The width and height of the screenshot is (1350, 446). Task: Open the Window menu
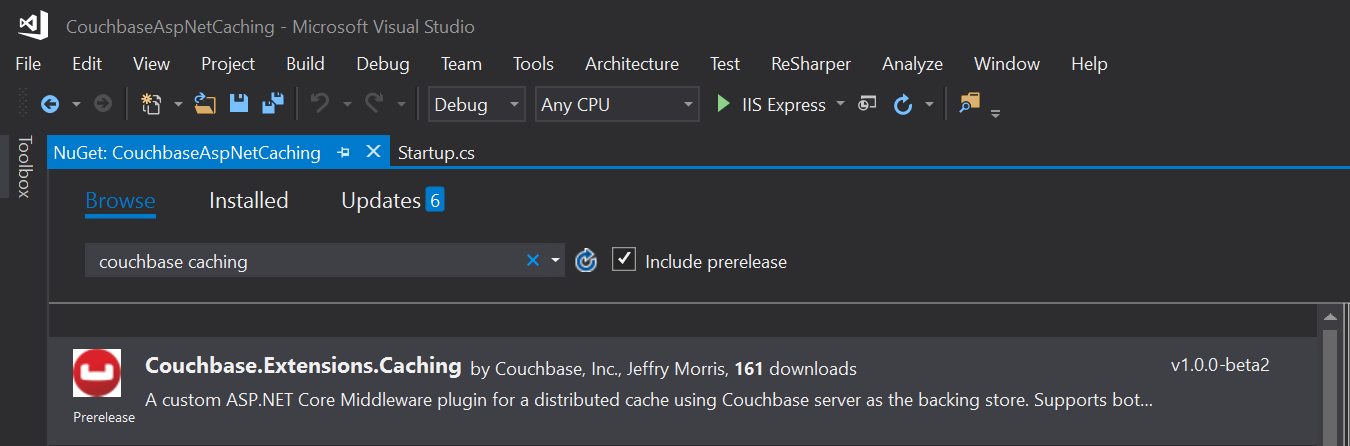1007,64
